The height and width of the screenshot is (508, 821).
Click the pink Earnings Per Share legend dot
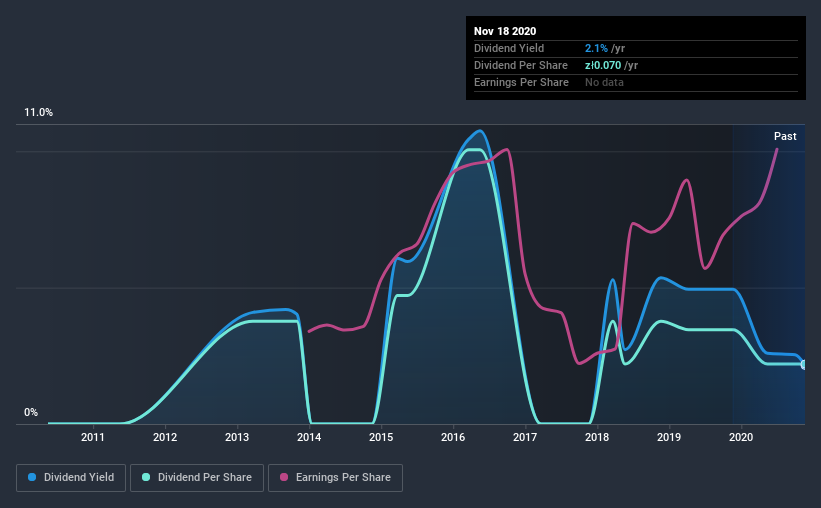[x=284, y=477]
